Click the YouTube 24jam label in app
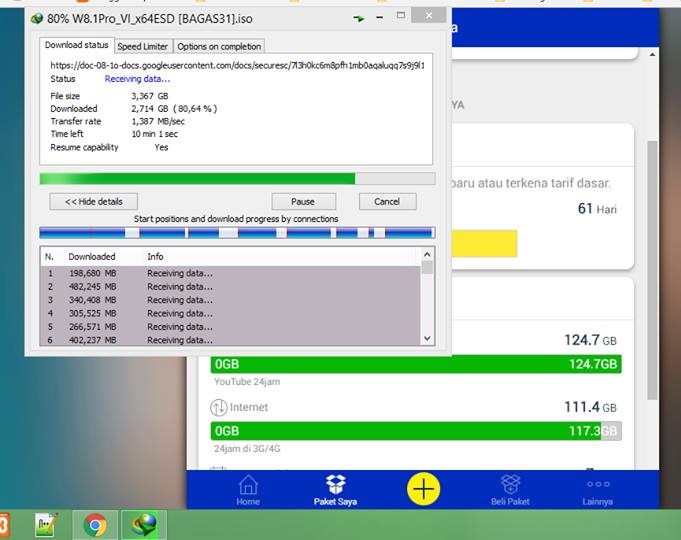The height and width of the screenshot is (540, 681). [247, 381]
